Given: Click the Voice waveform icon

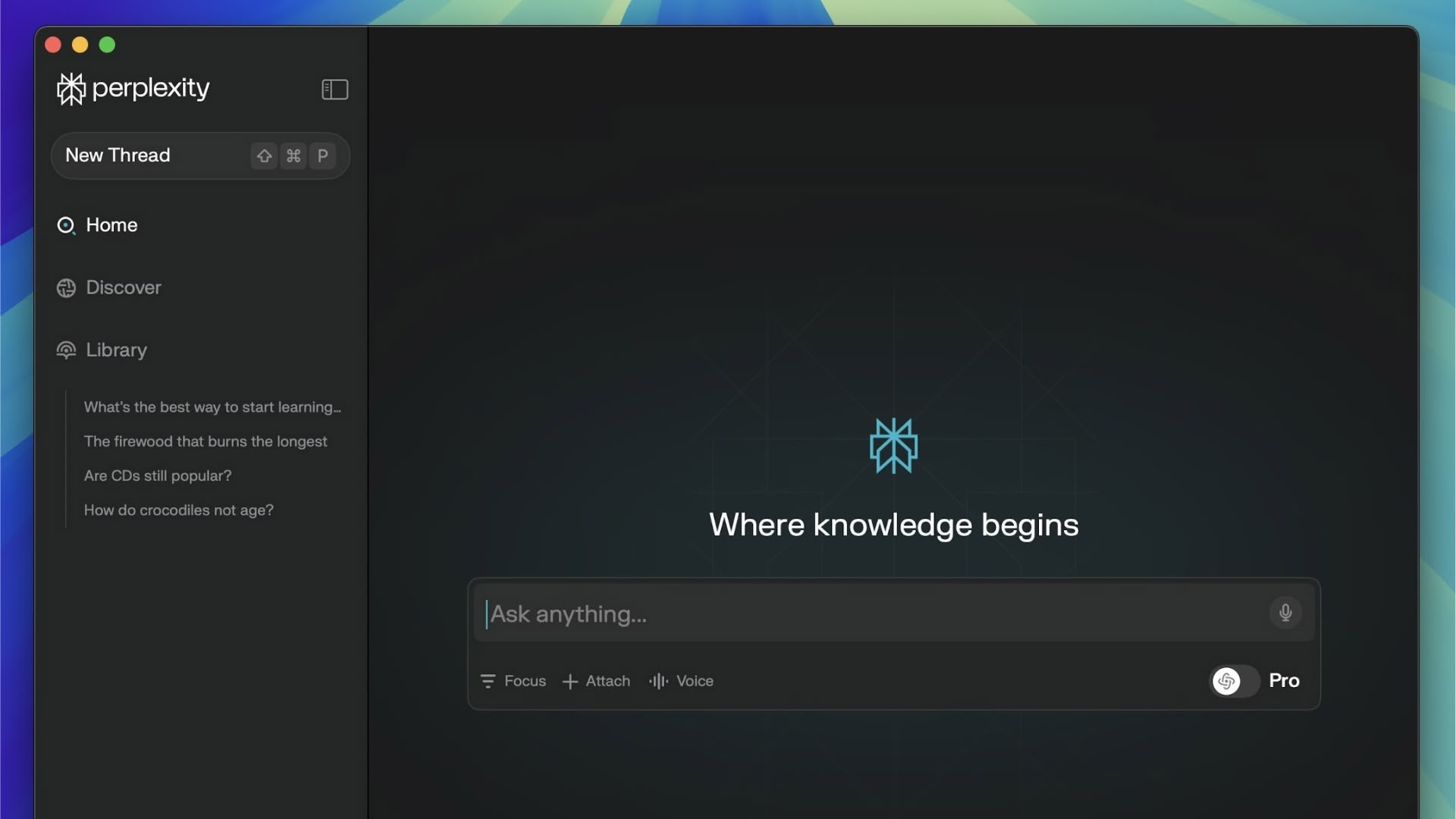Looking at the screenshot, I should [x=658, y=681].
